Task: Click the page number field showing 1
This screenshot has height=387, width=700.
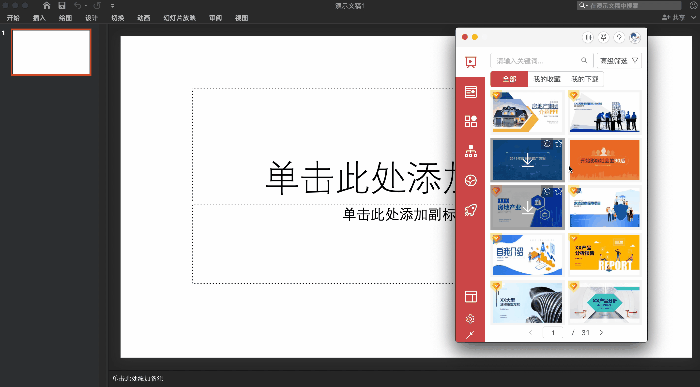Action: [x=553, y=333]
